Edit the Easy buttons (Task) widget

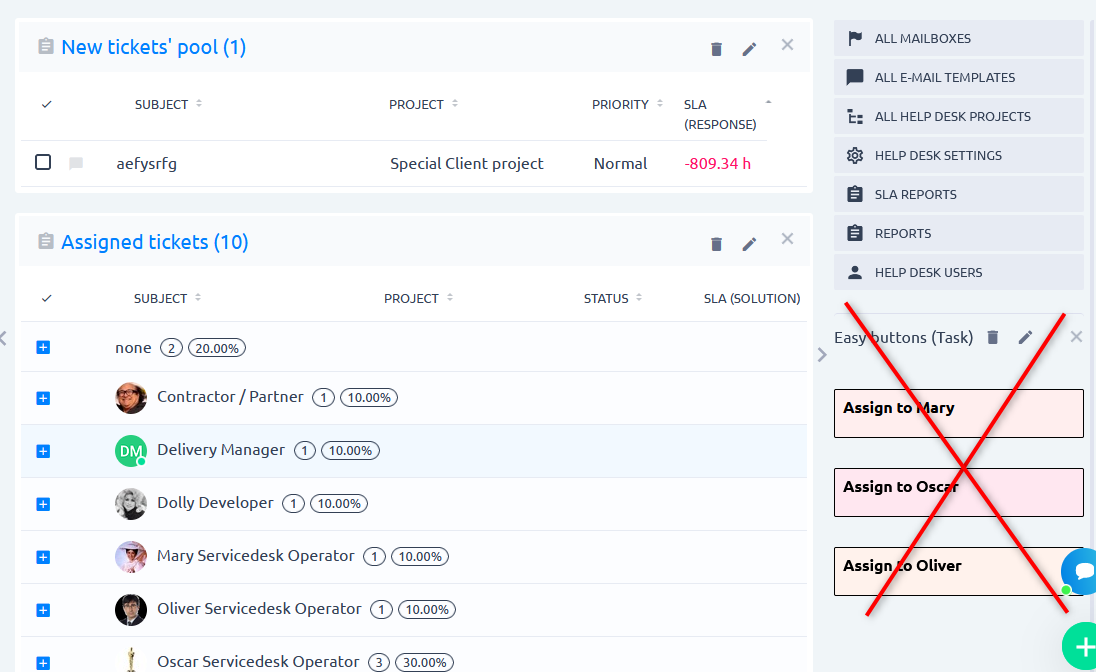pos(1025,338)
